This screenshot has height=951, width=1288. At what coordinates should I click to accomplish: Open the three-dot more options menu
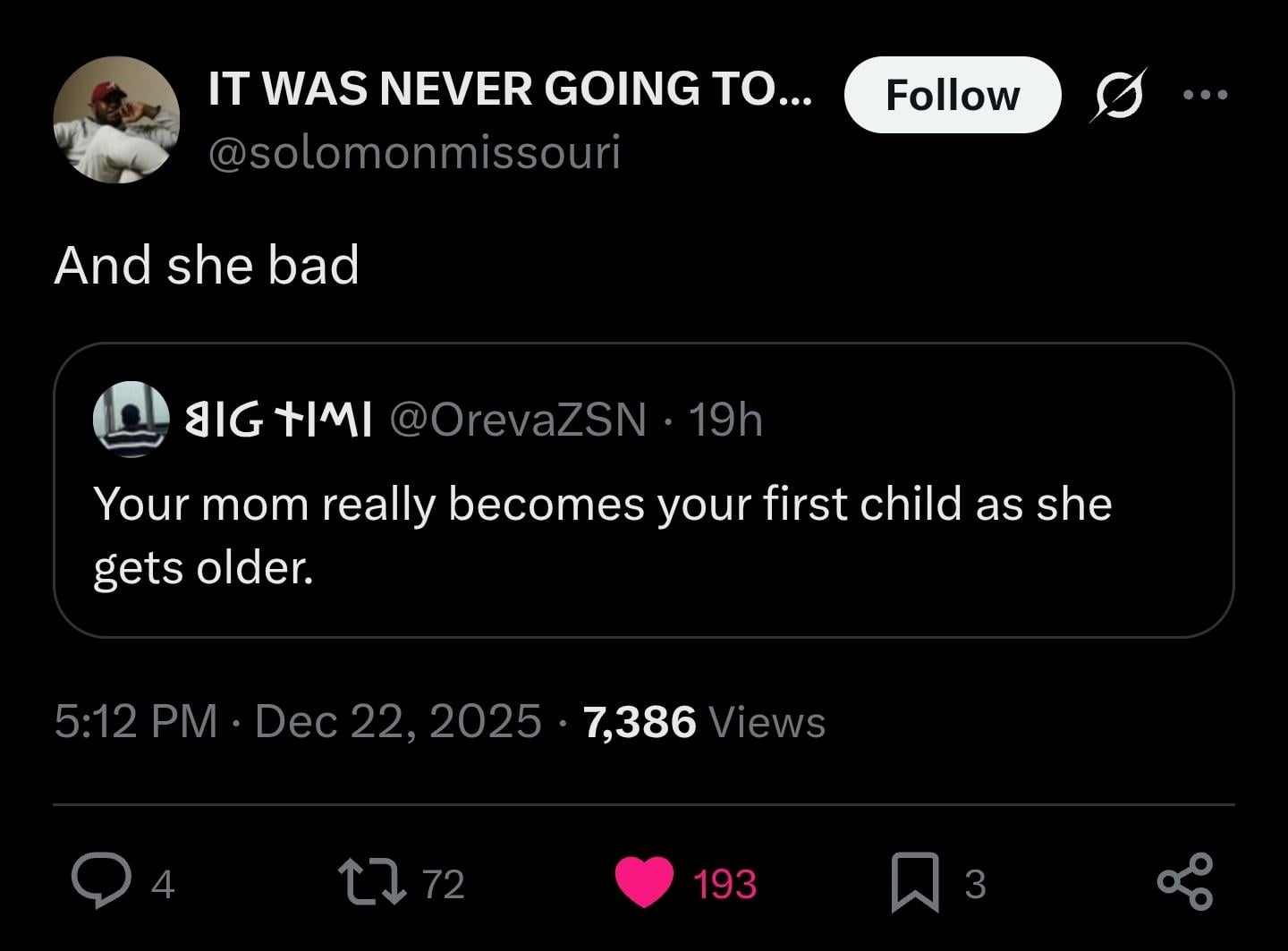(1205, 94)
